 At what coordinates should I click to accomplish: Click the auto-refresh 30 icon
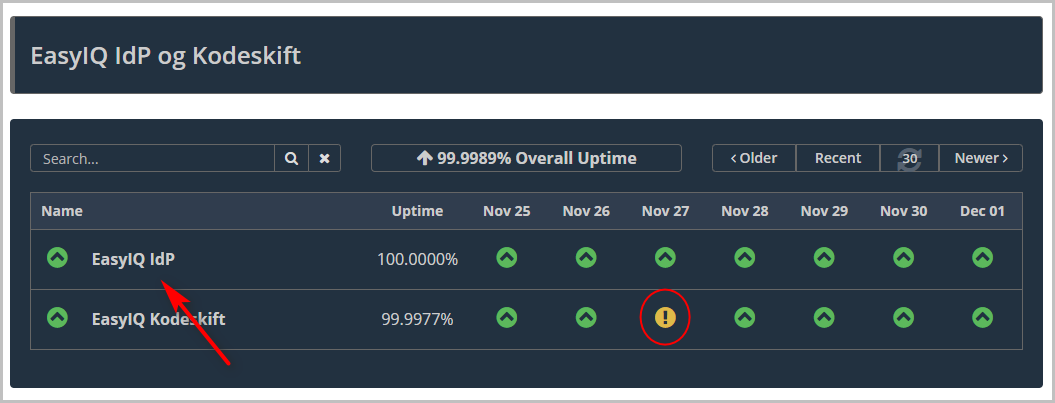[x=910, y=158]
